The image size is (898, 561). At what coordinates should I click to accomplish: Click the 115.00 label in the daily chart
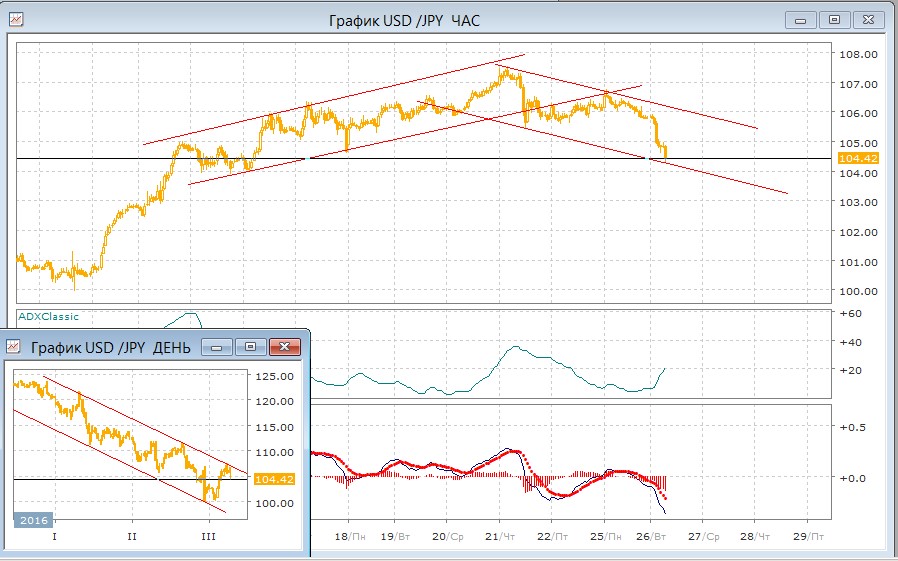pos(274,428)
